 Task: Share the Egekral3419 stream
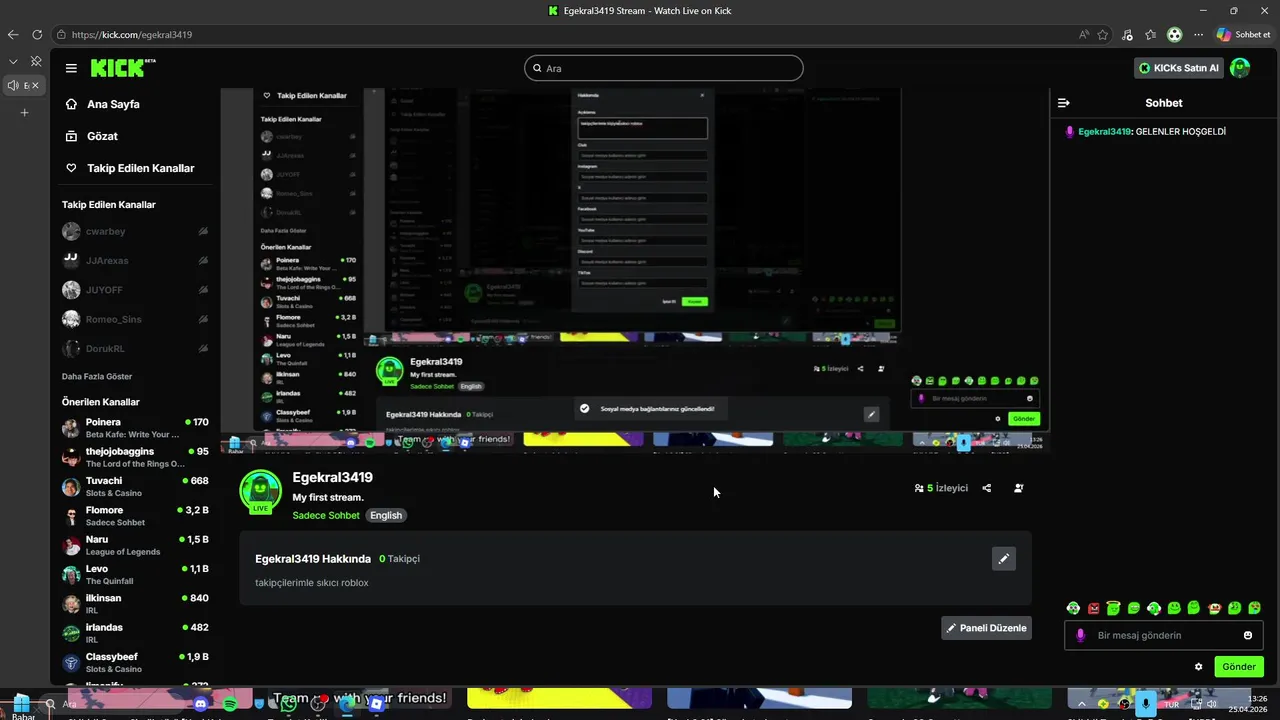(987, 488)
